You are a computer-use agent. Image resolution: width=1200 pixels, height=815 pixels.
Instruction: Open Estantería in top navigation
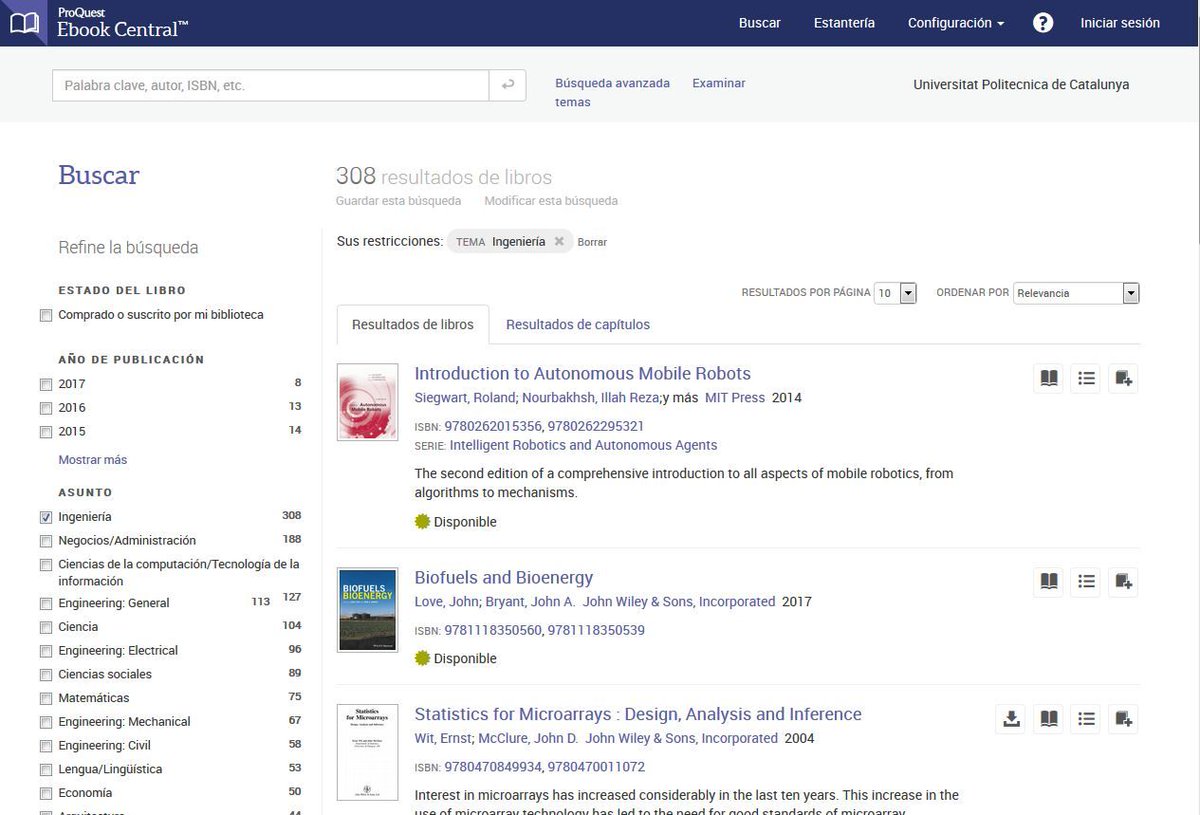pos(844,23)
